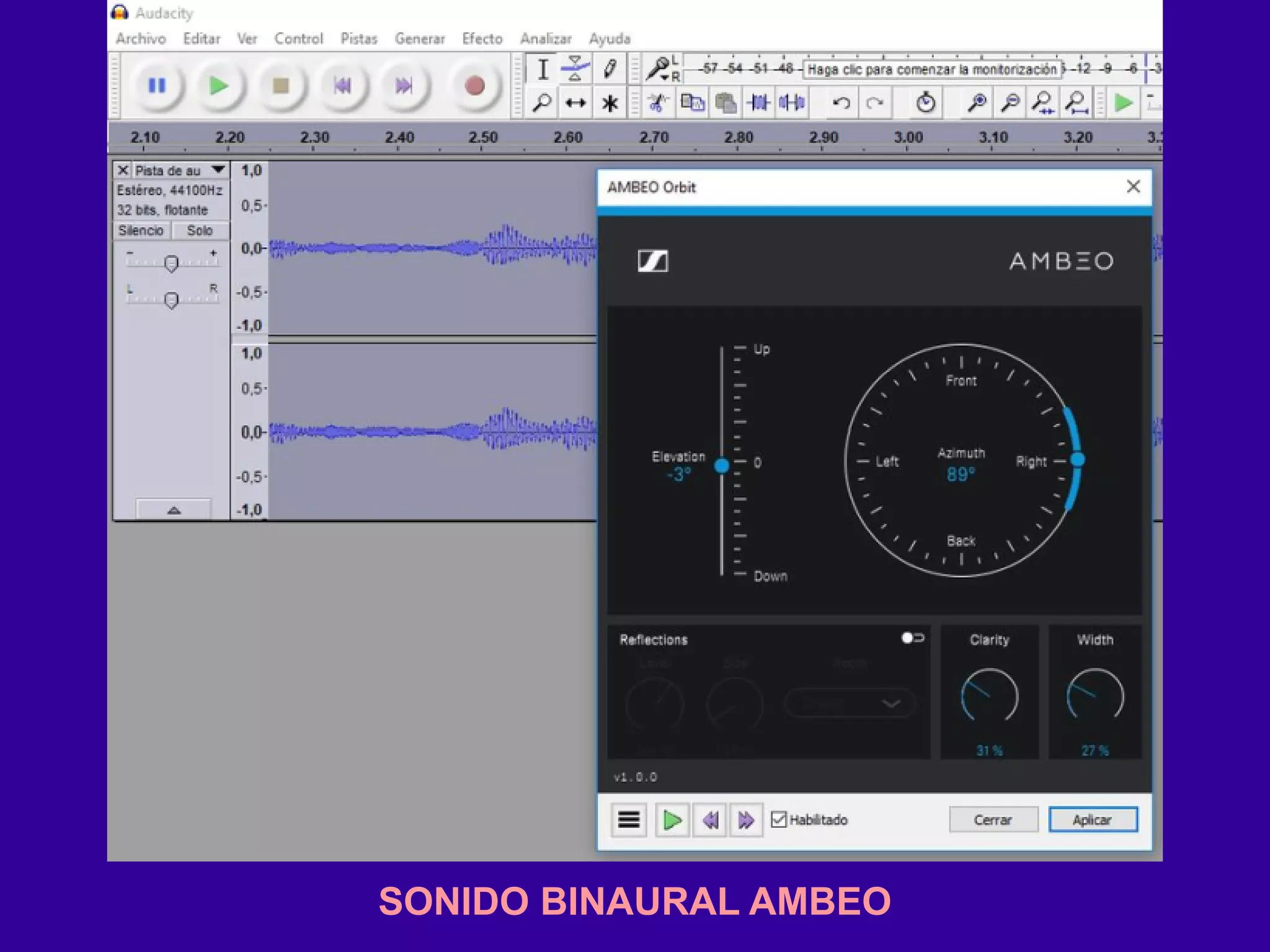Open the Ver menu
Viewport: 1270px width, 952px height.
coord(247,38)
